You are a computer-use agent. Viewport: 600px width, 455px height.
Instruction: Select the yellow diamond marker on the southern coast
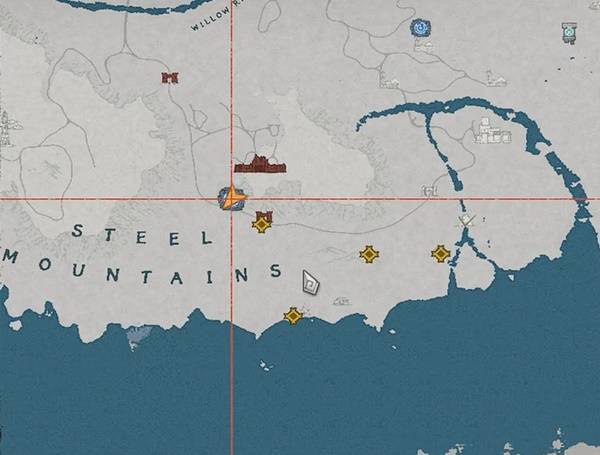click(x=293, y=316)
